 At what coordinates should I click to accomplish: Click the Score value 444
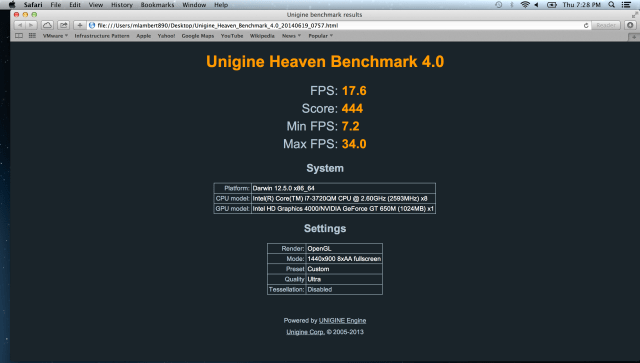tap(352, 109)
